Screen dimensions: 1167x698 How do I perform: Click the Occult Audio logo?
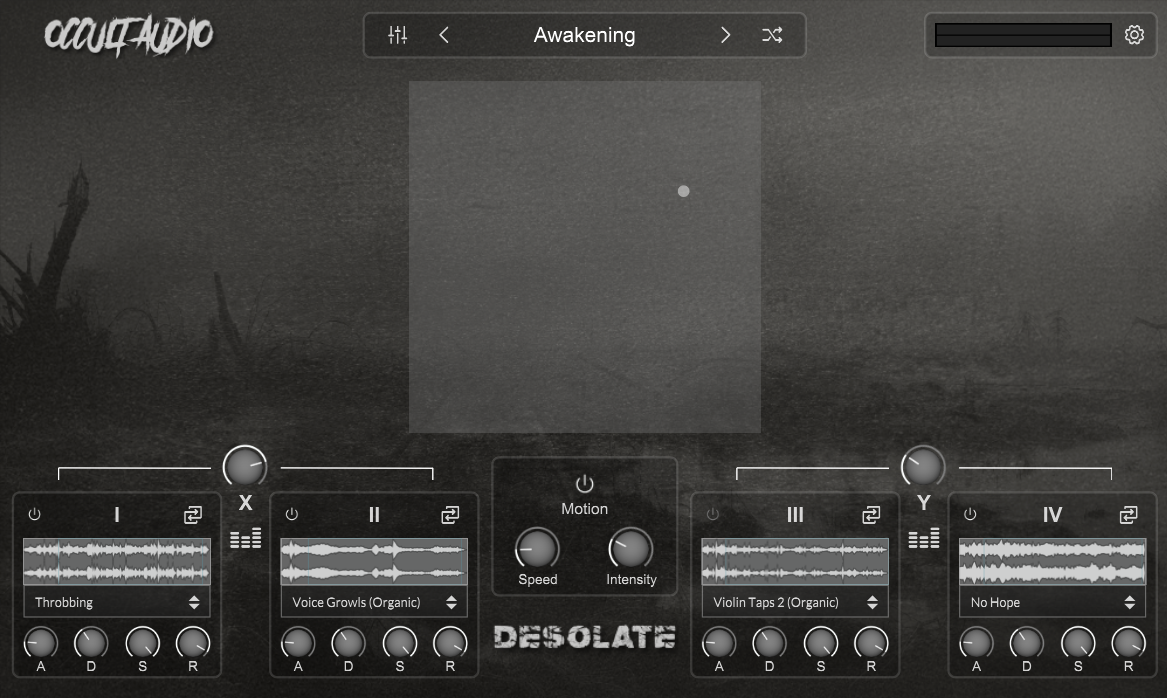(128, 36)
